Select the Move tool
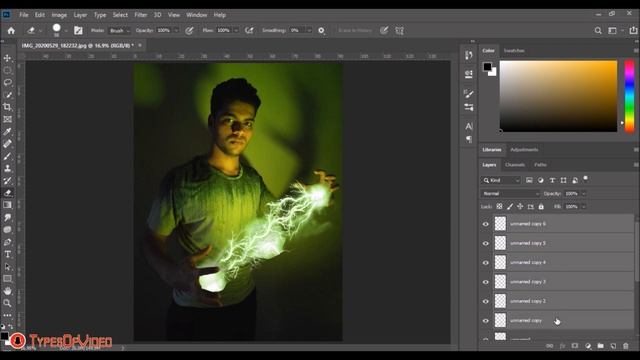Screen dimensions: 640x360 (x=7, y=58)
